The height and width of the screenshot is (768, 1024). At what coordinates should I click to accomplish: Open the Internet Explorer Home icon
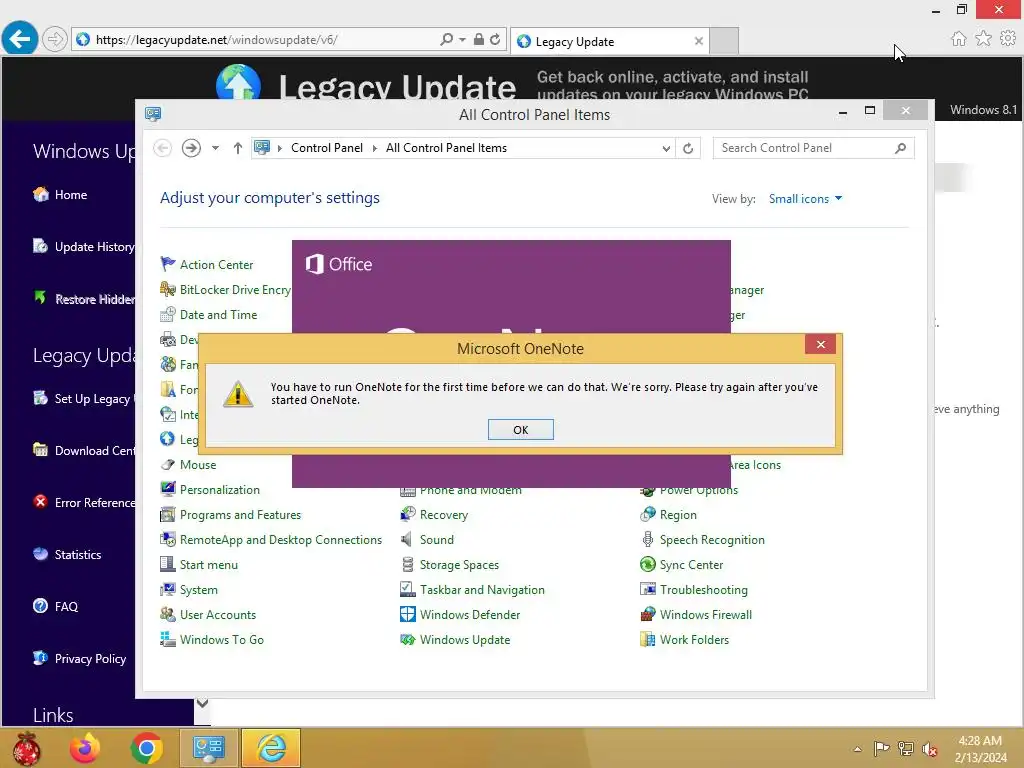pos(958,39)
